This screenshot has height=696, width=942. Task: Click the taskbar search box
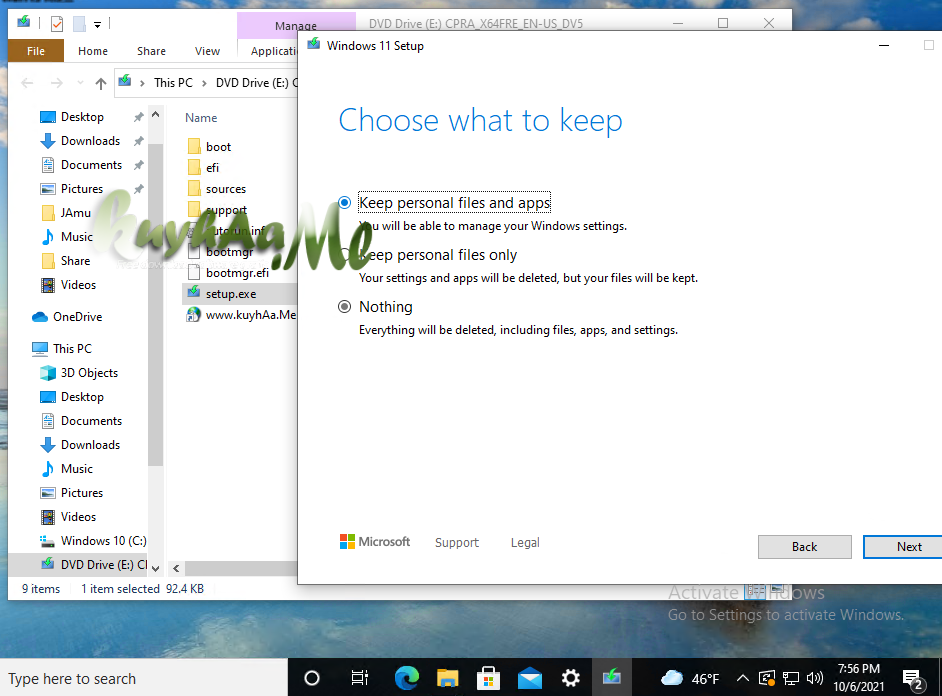144,679
